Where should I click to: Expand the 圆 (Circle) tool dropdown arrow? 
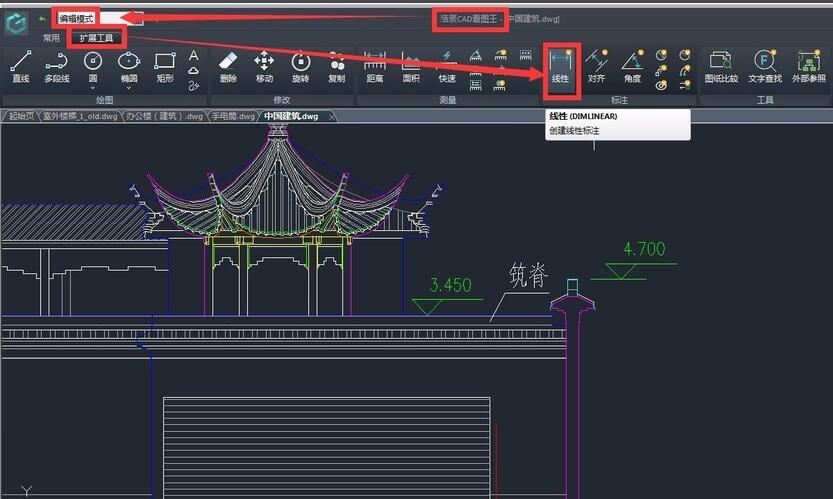93,87
